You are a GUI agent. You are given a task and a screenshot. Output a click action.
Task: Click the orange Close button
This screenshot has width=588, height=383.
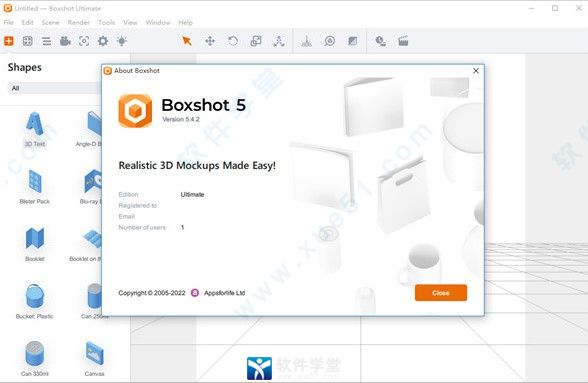pyautogui.click(x=441, y=293)
